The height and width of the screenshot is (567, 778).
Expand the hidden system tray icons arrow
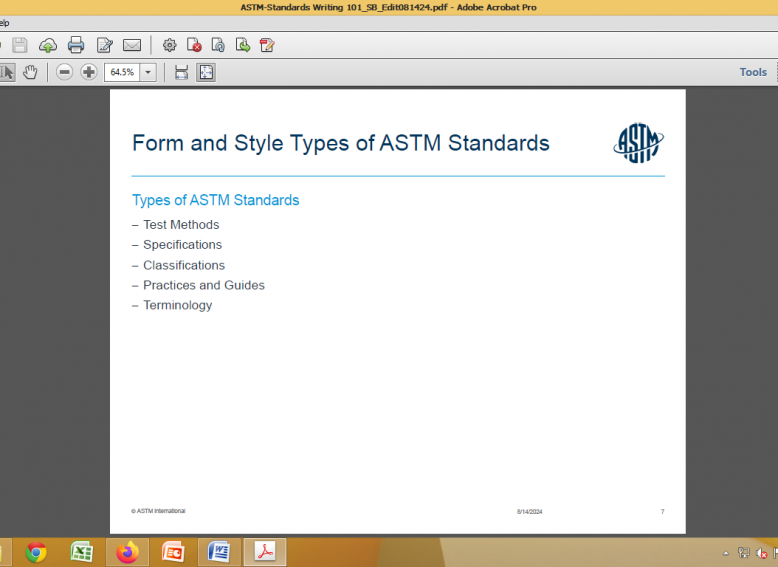pos(726,553)
